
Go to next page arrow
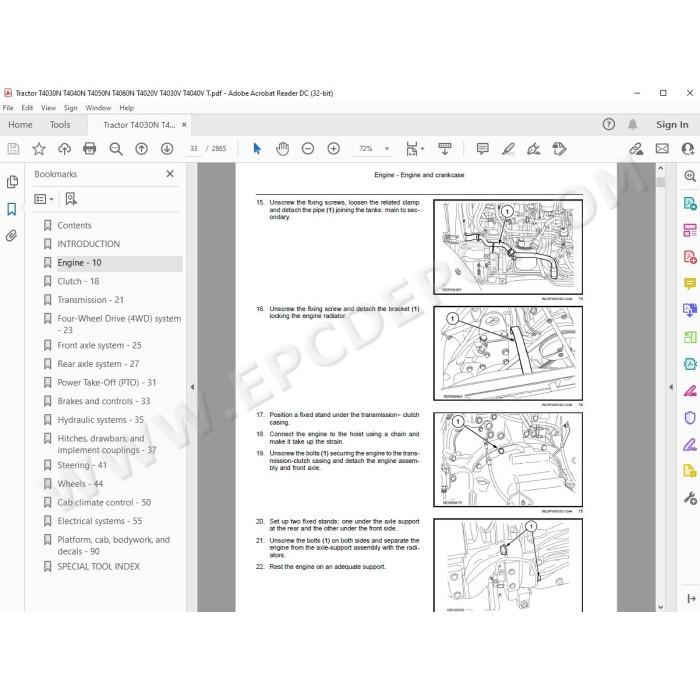pos(167,149)
